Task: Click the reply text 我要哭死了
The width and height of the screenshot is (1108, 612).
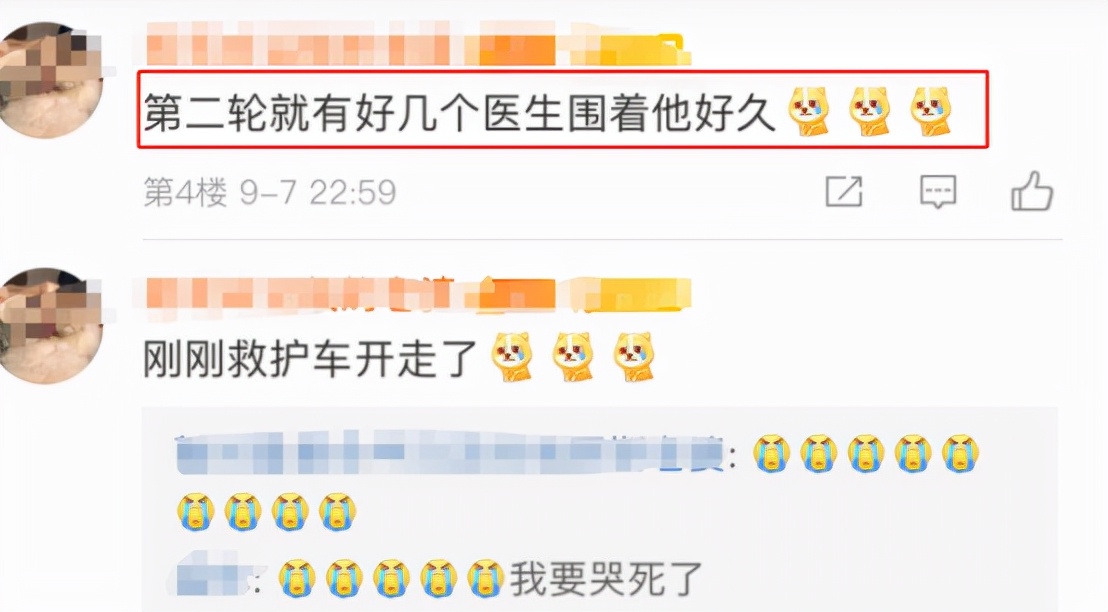Action: tap(606, 579)
